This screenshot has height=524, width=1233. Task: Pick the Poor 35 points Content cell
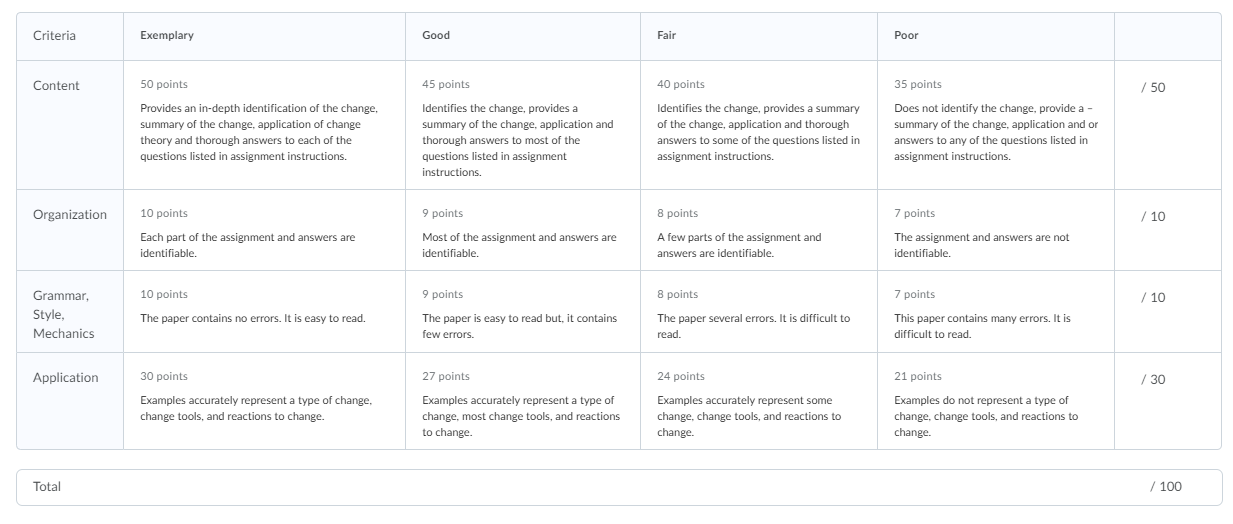pos(996,125)
